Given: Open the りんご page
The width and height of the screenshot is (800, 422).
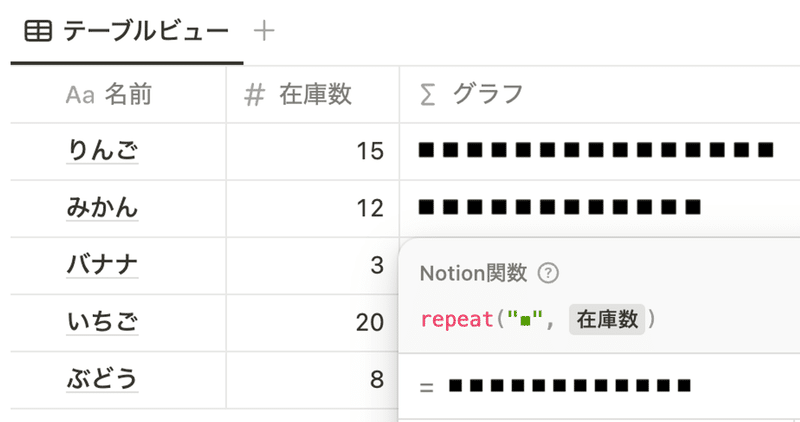Looking at the screenshot, I should 103,151.
